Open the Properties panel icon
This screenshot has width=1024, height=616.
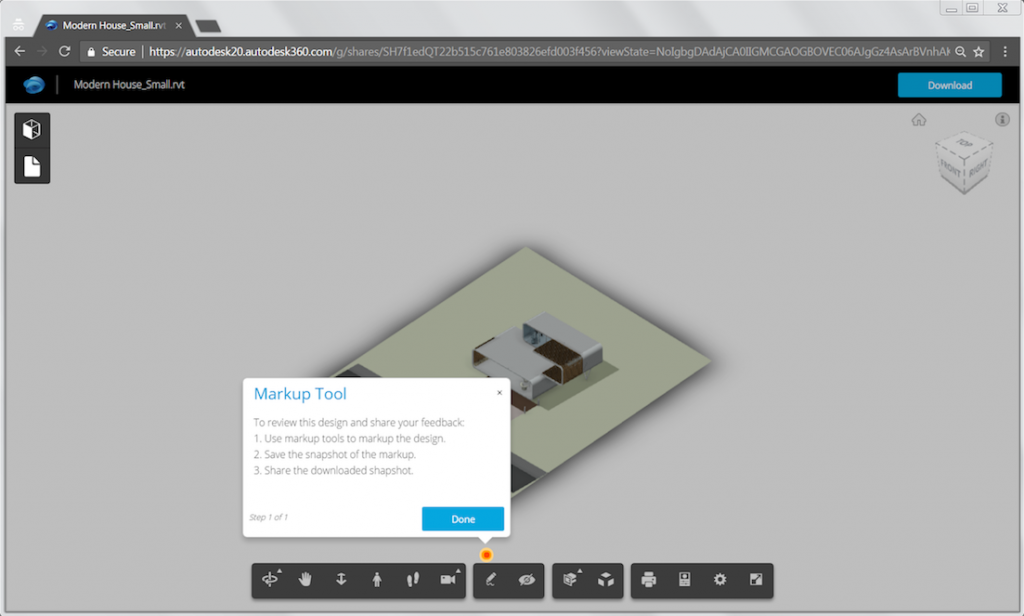tap(684, 579)
